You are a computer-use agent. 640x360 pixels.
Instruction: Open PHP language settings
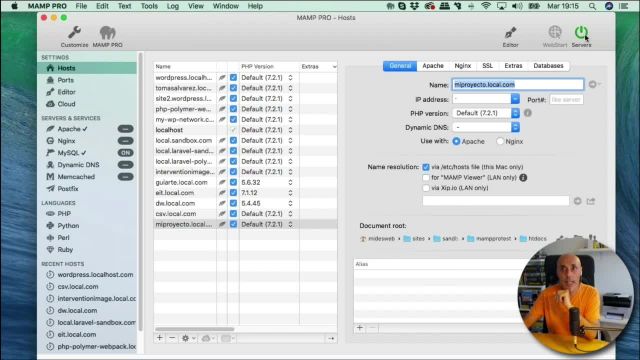click(64, 213)
